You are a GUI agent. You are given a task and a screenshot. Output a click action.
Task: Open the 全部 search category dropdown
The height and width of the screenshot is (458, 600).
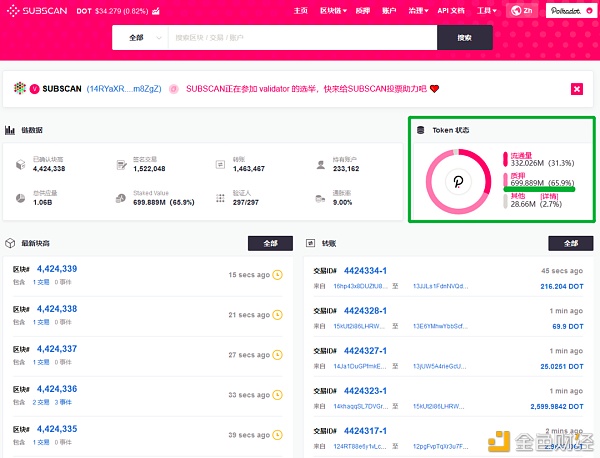(x=140, y=37)
